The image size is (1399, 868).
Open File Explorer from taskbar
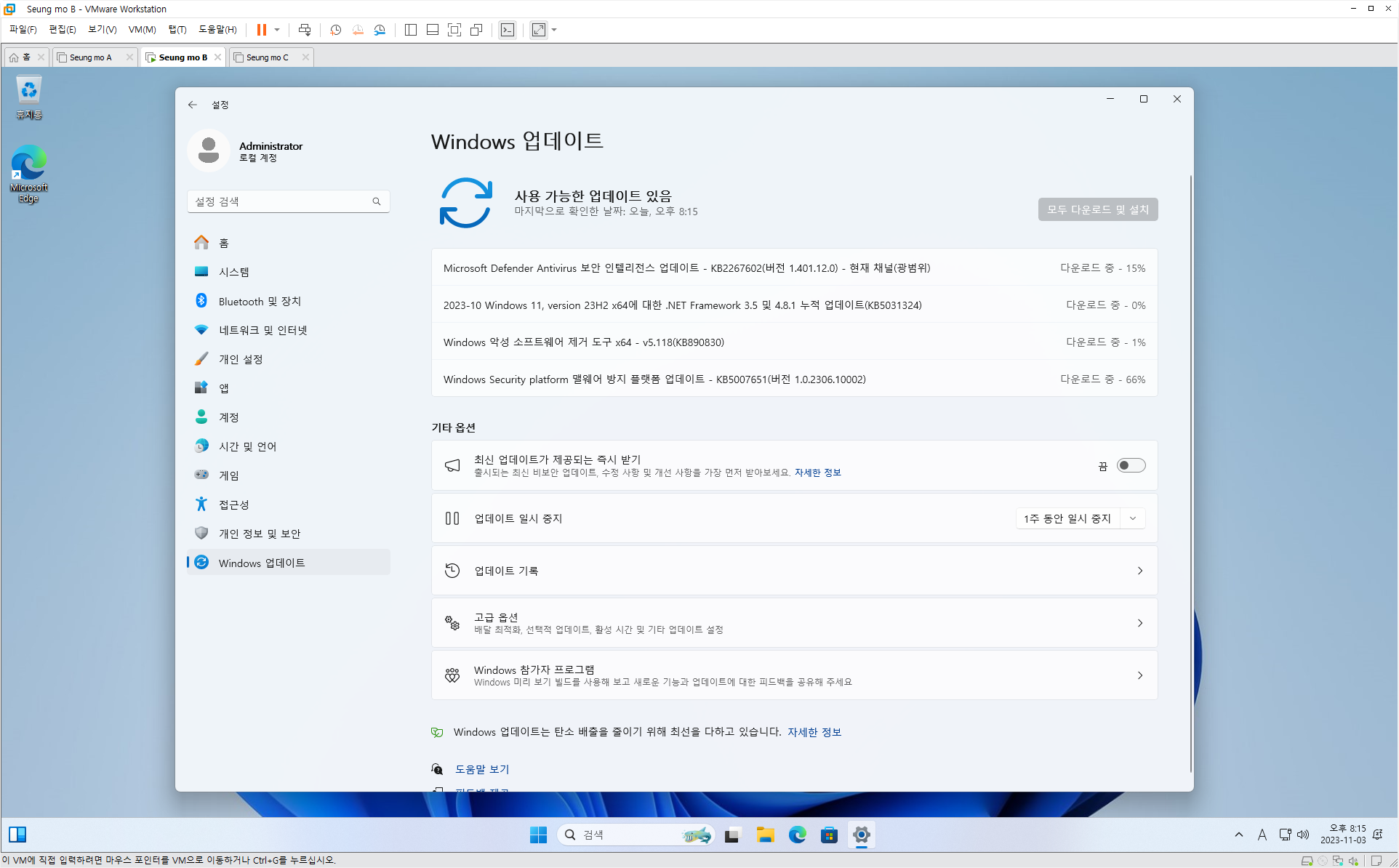[x=765, y=835]
